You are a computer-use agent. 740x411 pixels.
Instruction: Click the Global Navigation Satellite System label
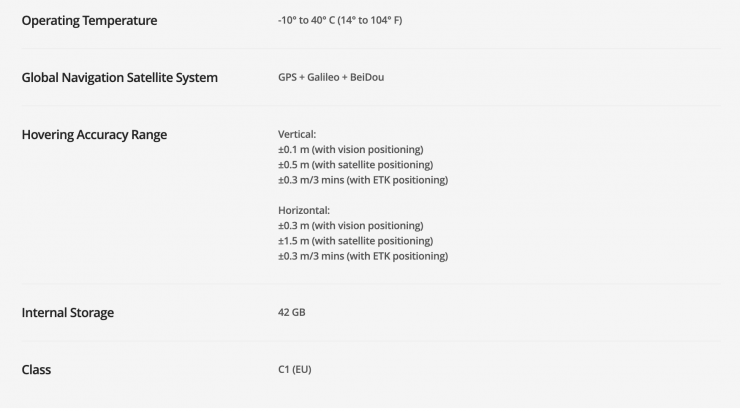(119, 78)
